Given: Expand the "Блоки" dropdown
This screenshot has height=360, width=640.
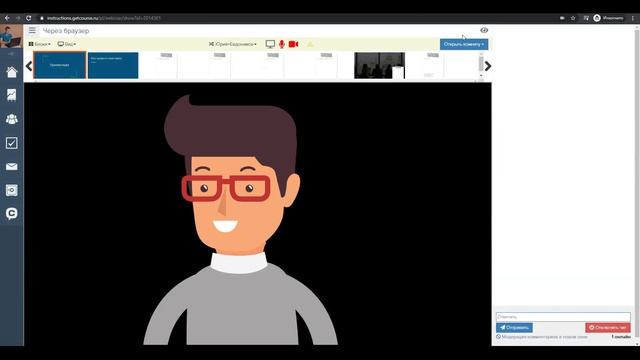Looking at the screenshot, I should (40, 44).
